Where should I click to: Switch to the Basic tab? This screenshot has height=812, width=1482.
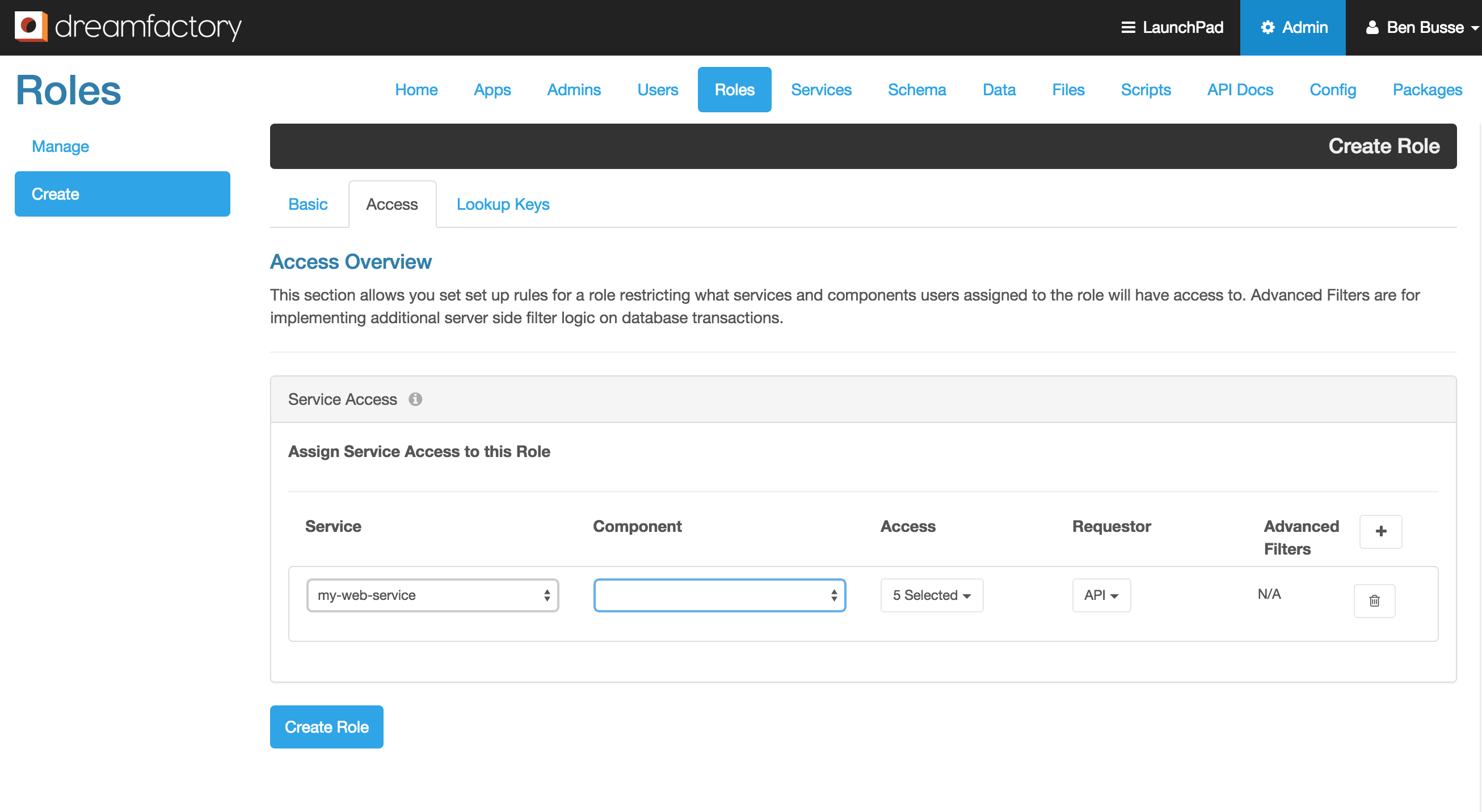(x=308, y=204)
